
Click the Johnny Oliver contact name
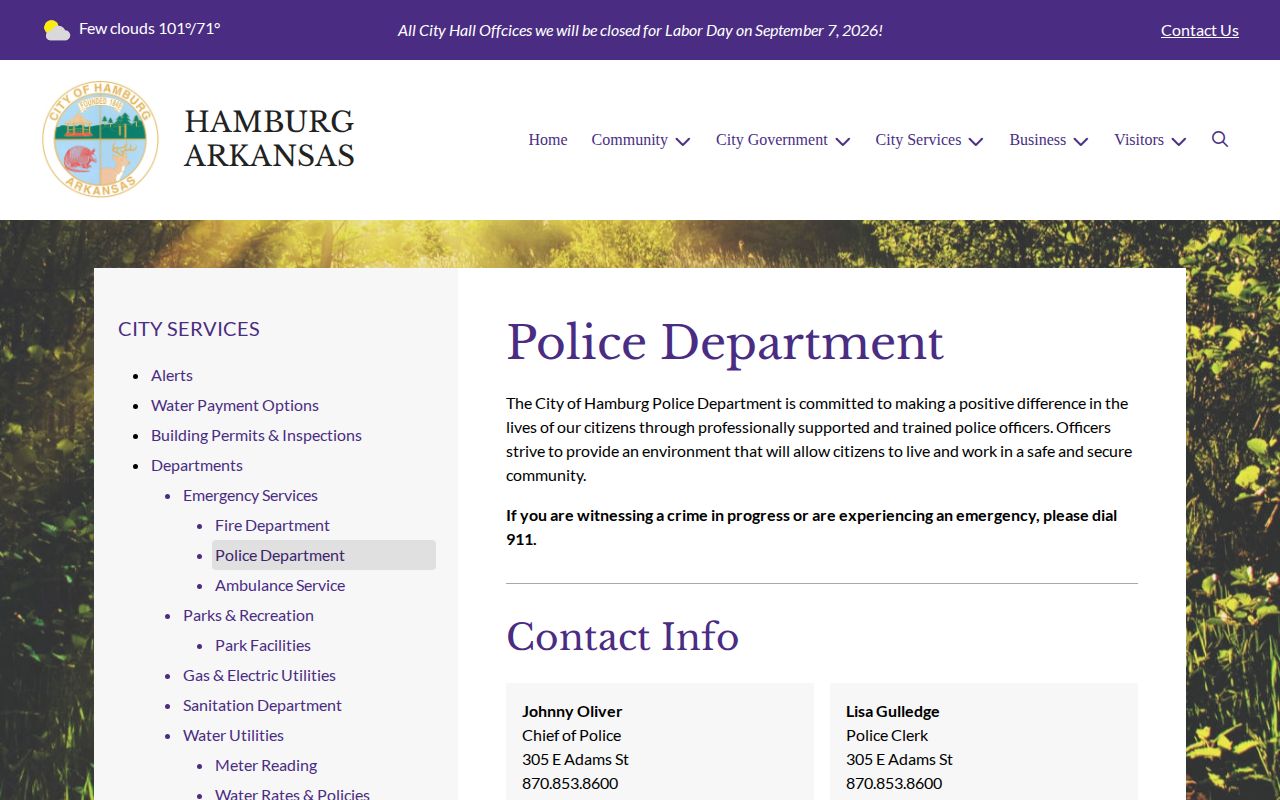click(x=572, y=711)
